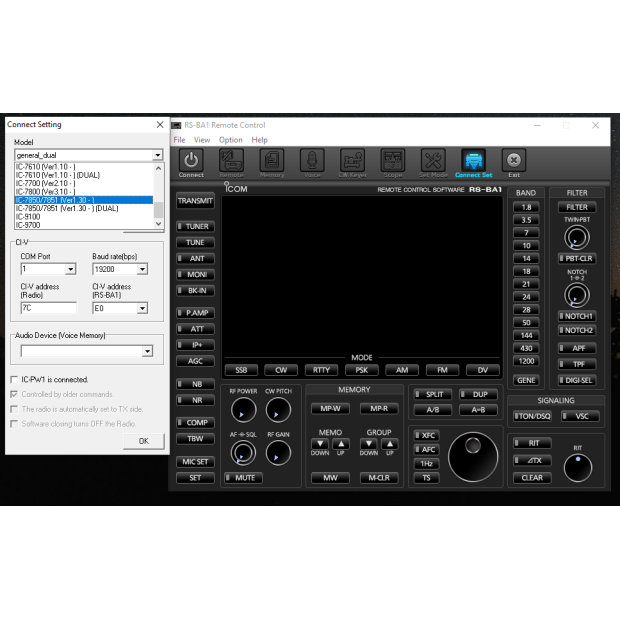Click the RS-BA1 title bar app icon
This screenshot has height=620, width=620.
[176, 125]
